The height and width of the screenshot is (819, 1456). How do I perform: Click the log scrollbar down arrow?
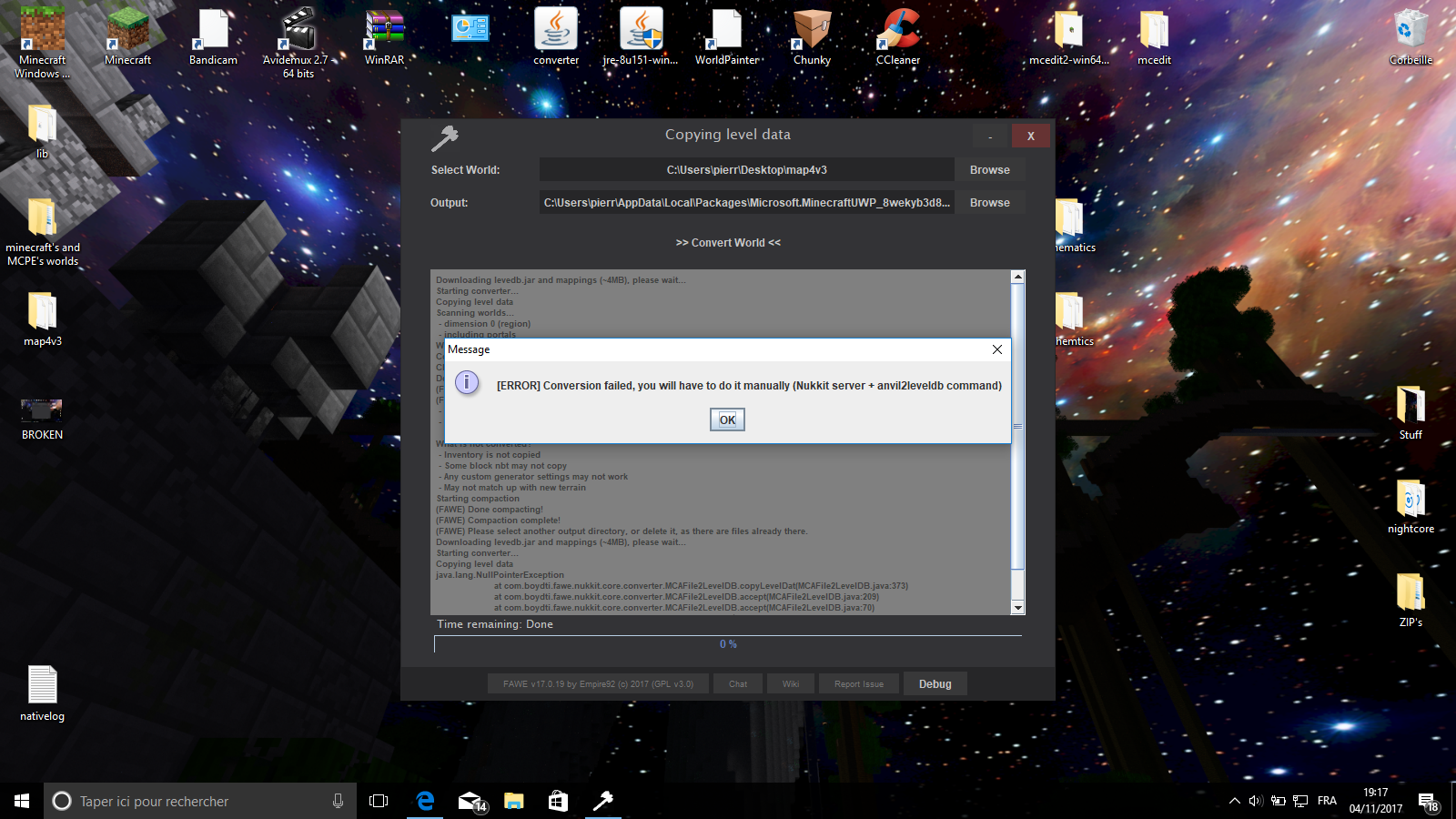point(1018,607)
